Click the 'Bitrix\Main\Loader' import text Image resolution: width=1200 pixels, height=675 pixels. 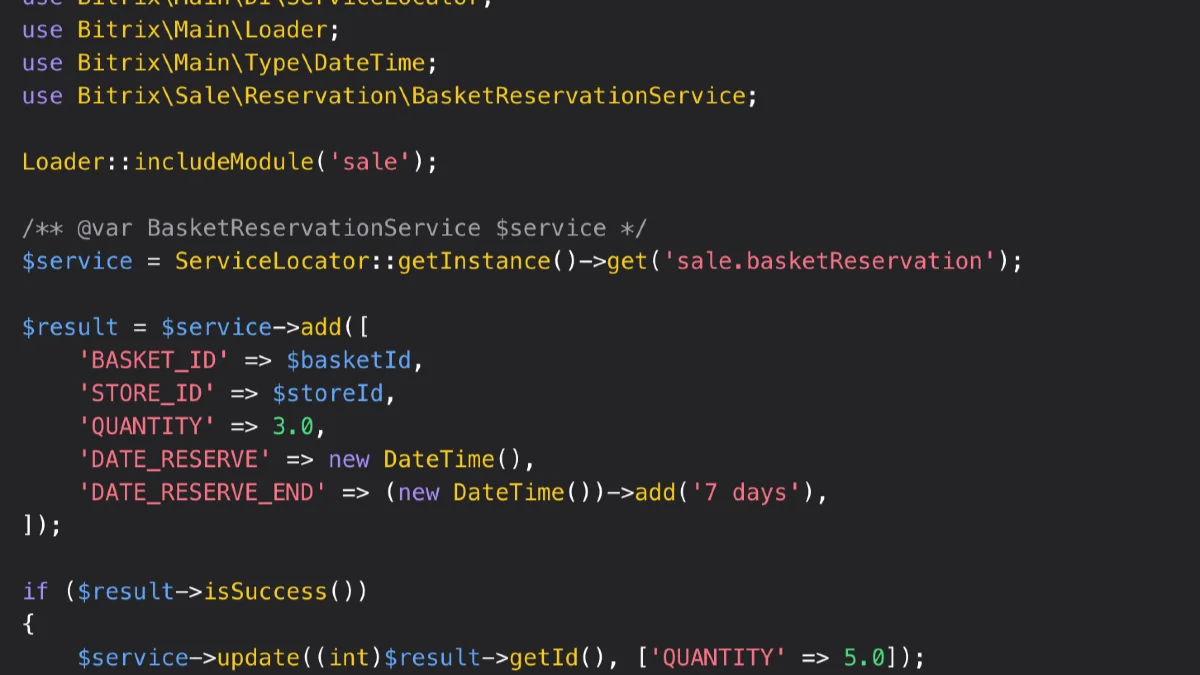202,30
